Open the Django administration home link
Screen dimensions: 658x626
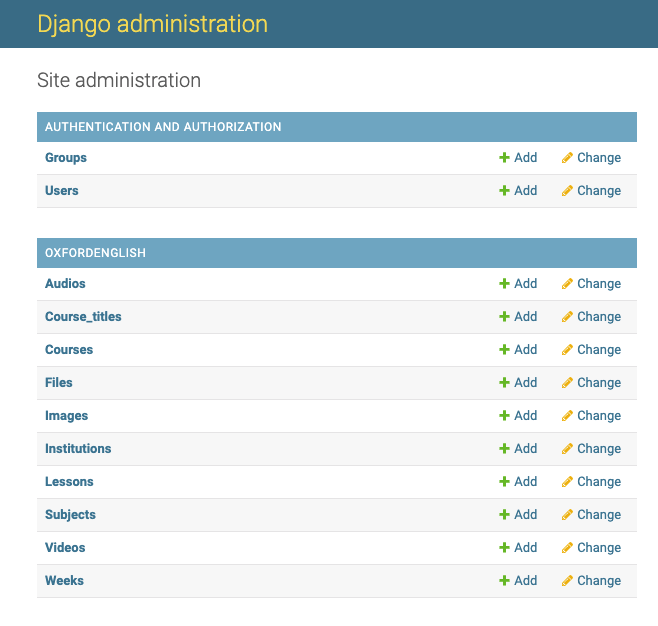tap(152, 24)
